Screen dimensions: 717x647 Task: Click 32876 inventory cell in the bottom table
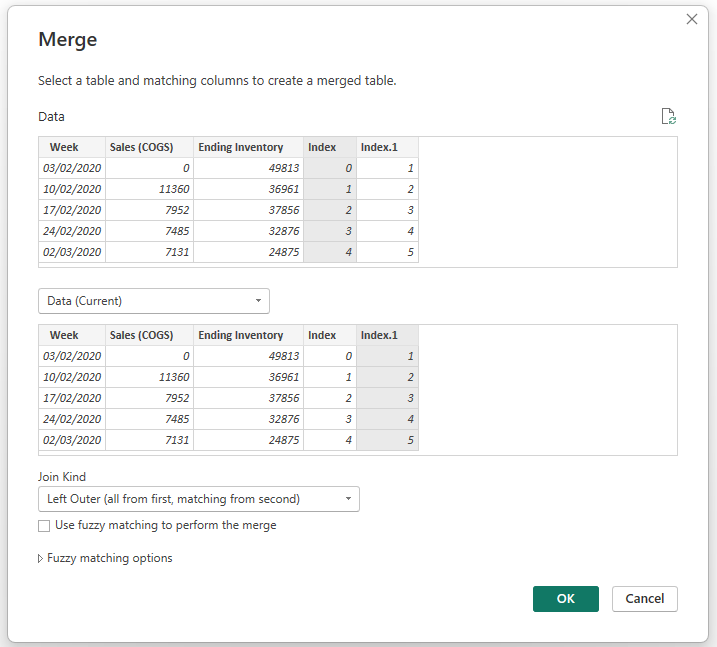[248, 419]
